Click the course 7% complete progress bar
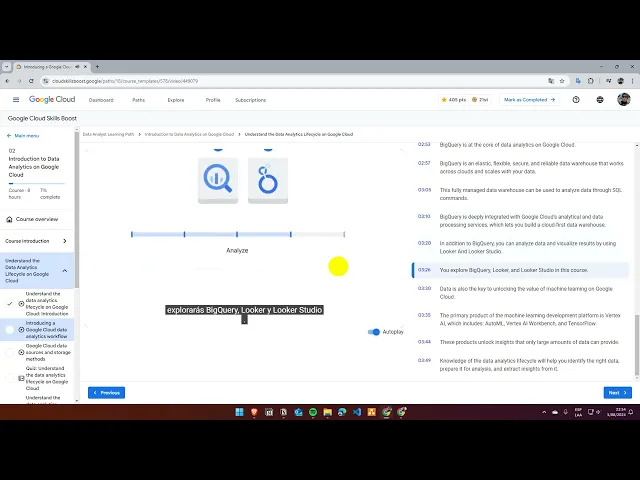This screenshot has width=640, height=480. 37,184
